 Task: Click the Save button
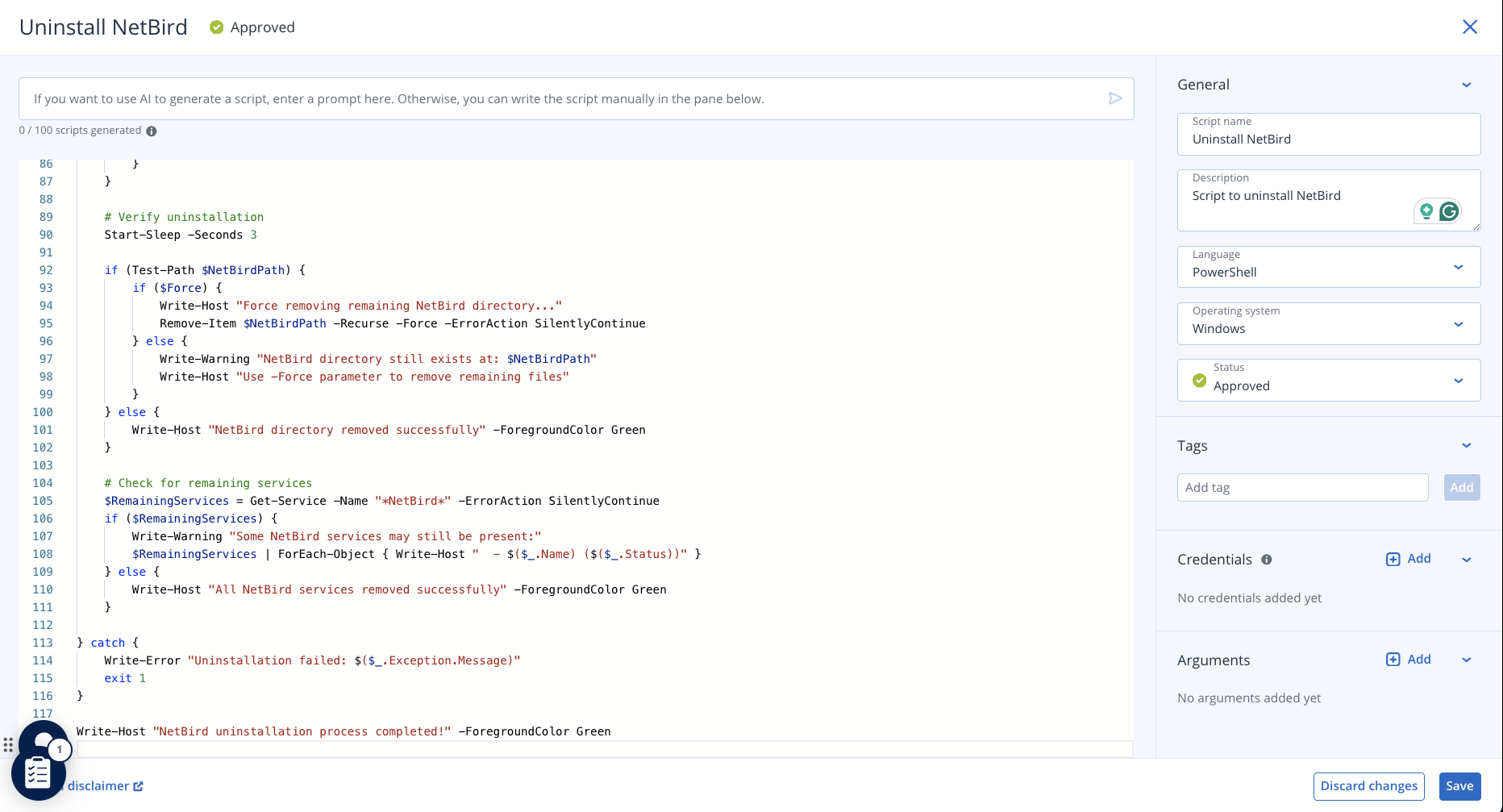[x=1459, y=785]
